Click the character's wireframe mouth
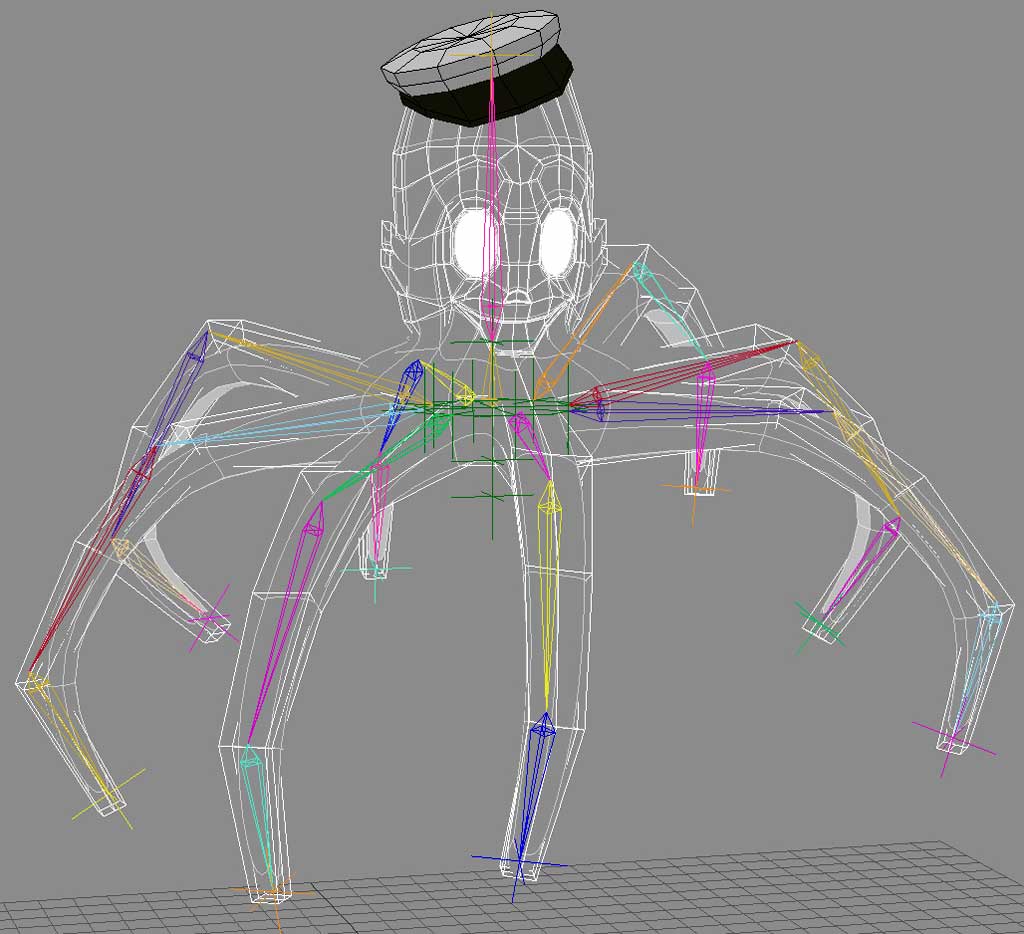 (x=517, y=298)
